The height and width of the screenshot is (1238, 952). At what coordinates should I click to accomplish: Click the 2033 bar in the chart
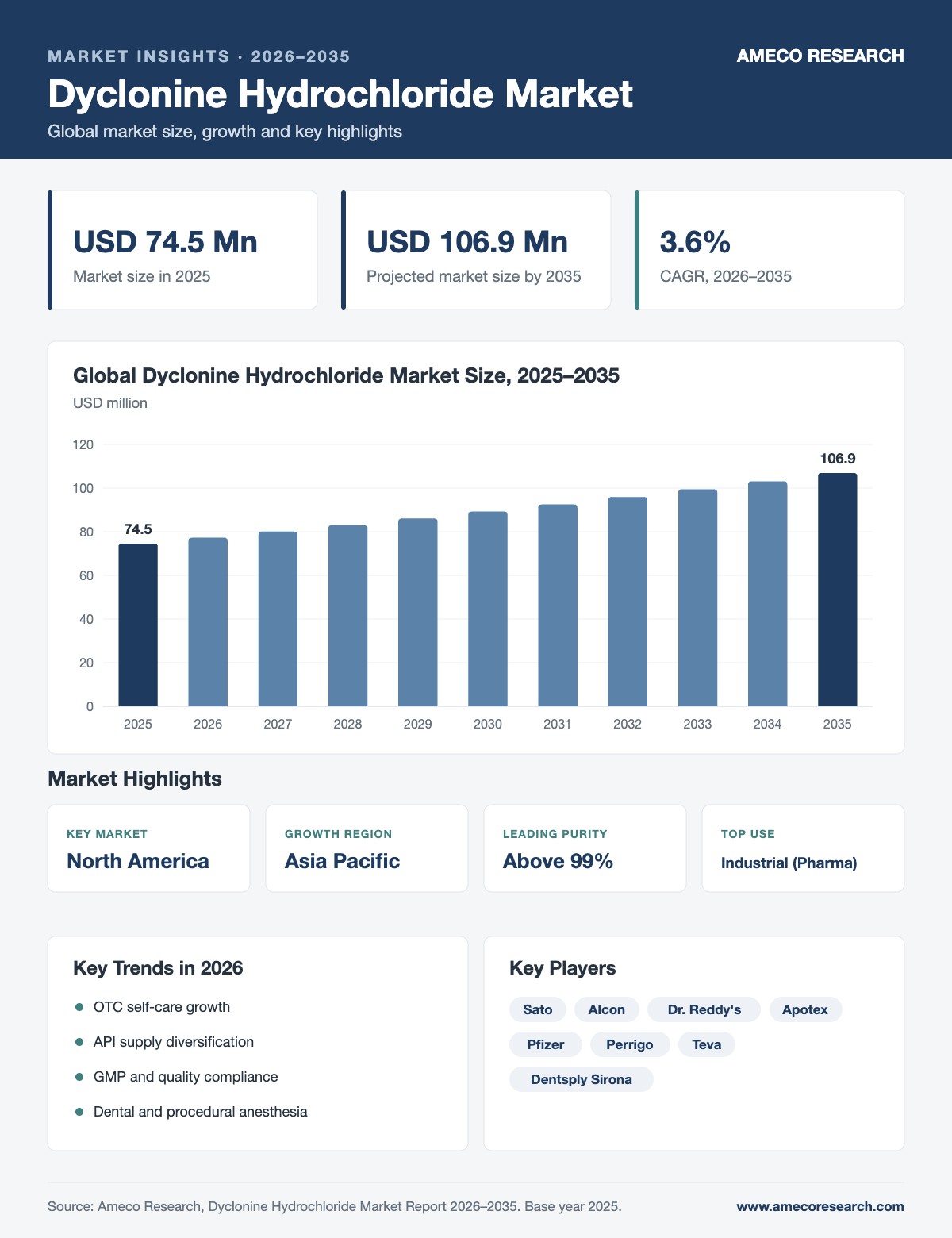[x=697, y=598]
